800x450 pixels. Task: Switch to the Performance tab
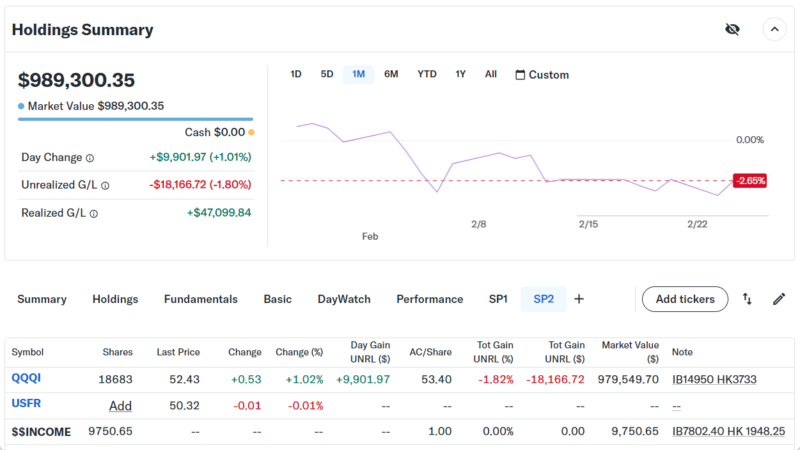pyautogui.click(x=429, y=299)
